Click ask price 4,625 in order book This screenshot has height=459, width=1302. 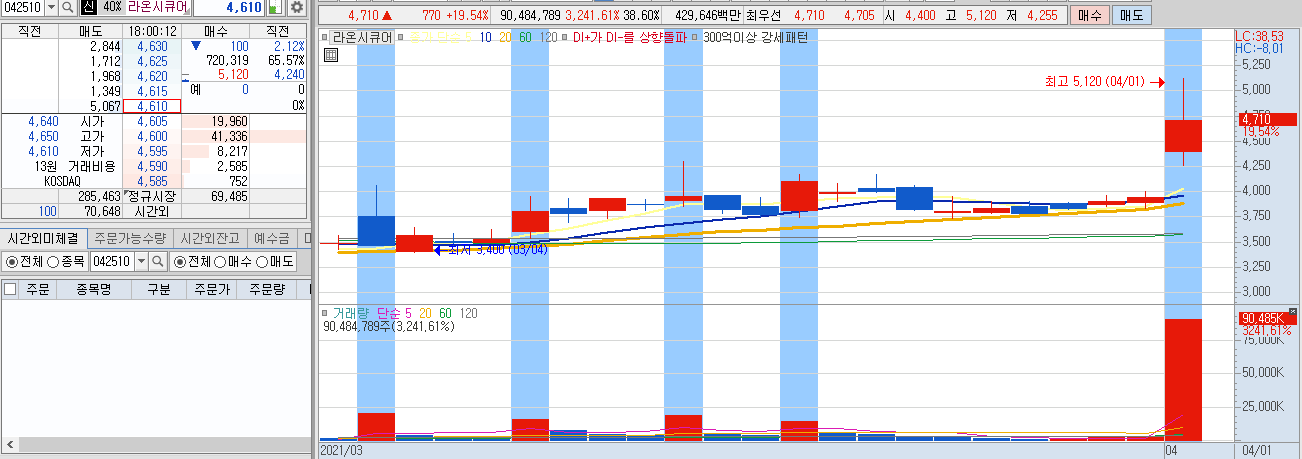[152, 62]
